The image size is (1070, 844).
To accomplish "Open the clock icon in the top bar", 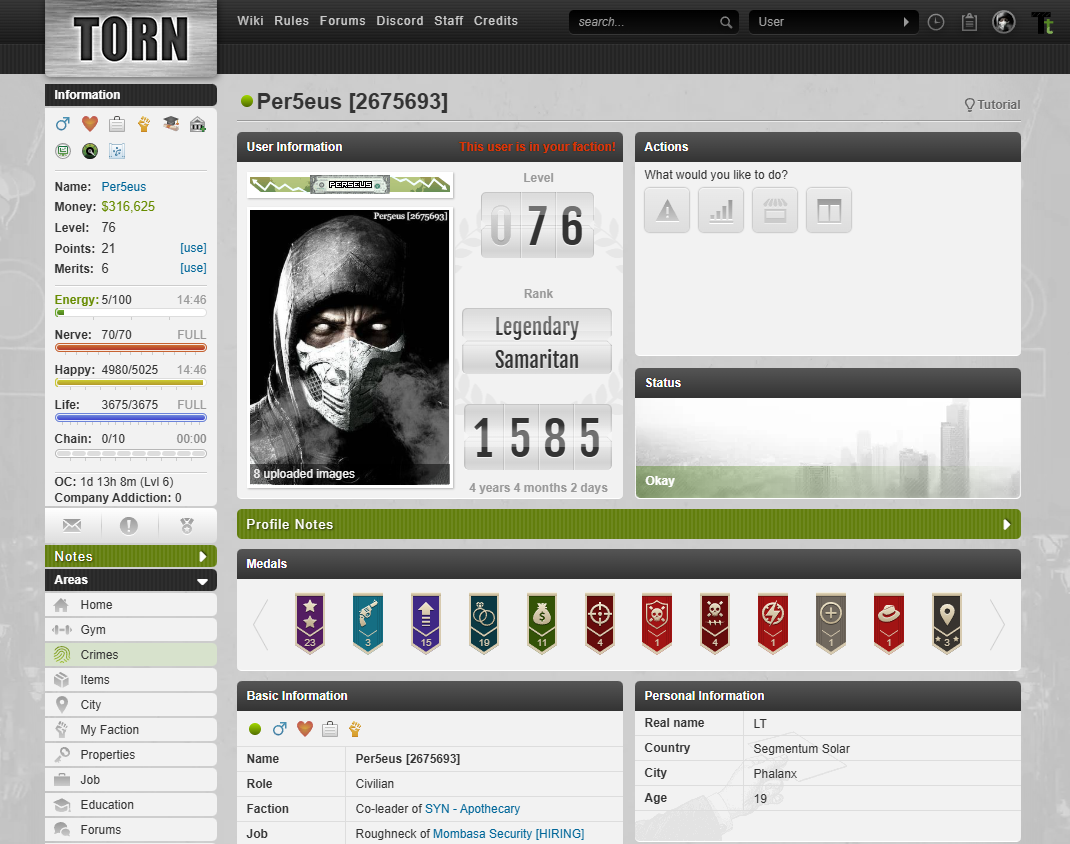I will tap(935, 21).
